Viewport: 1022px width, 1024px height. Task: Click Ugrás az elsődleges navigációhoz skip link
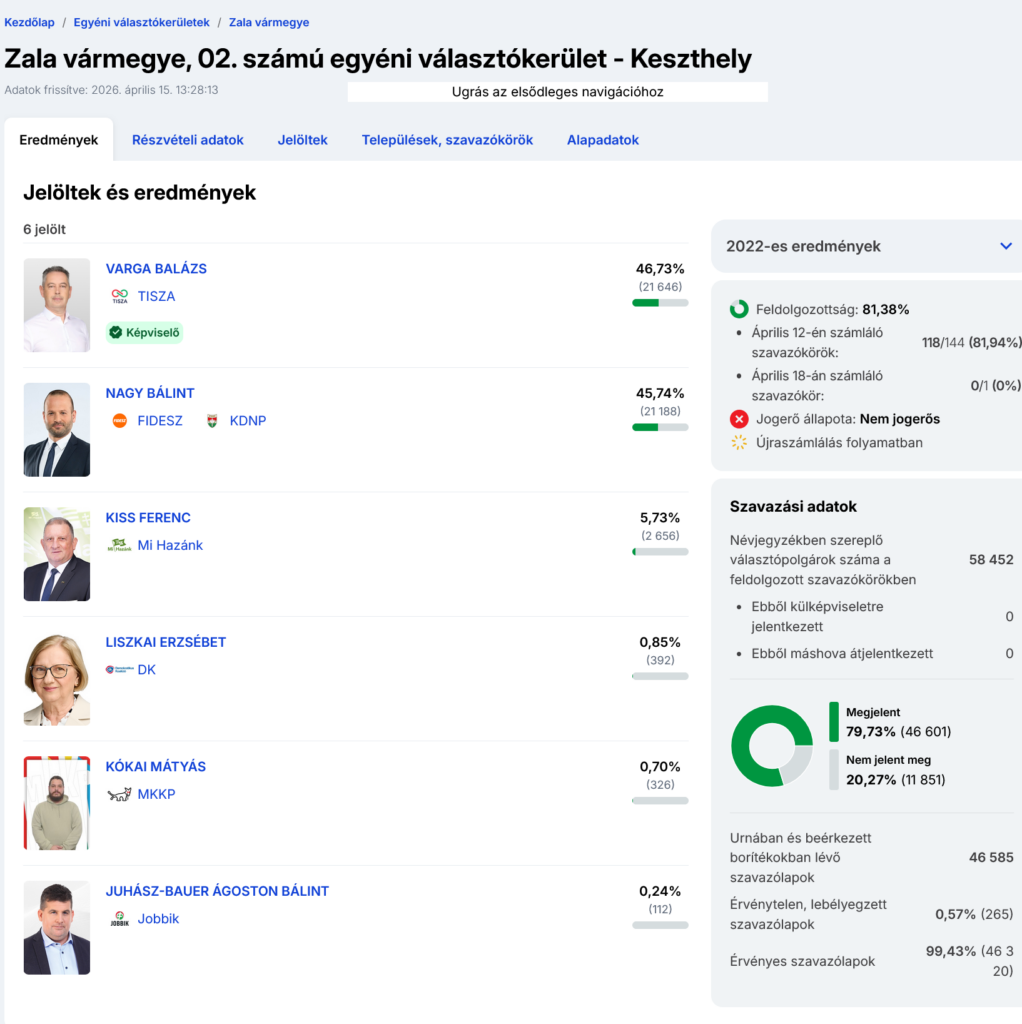557,92
